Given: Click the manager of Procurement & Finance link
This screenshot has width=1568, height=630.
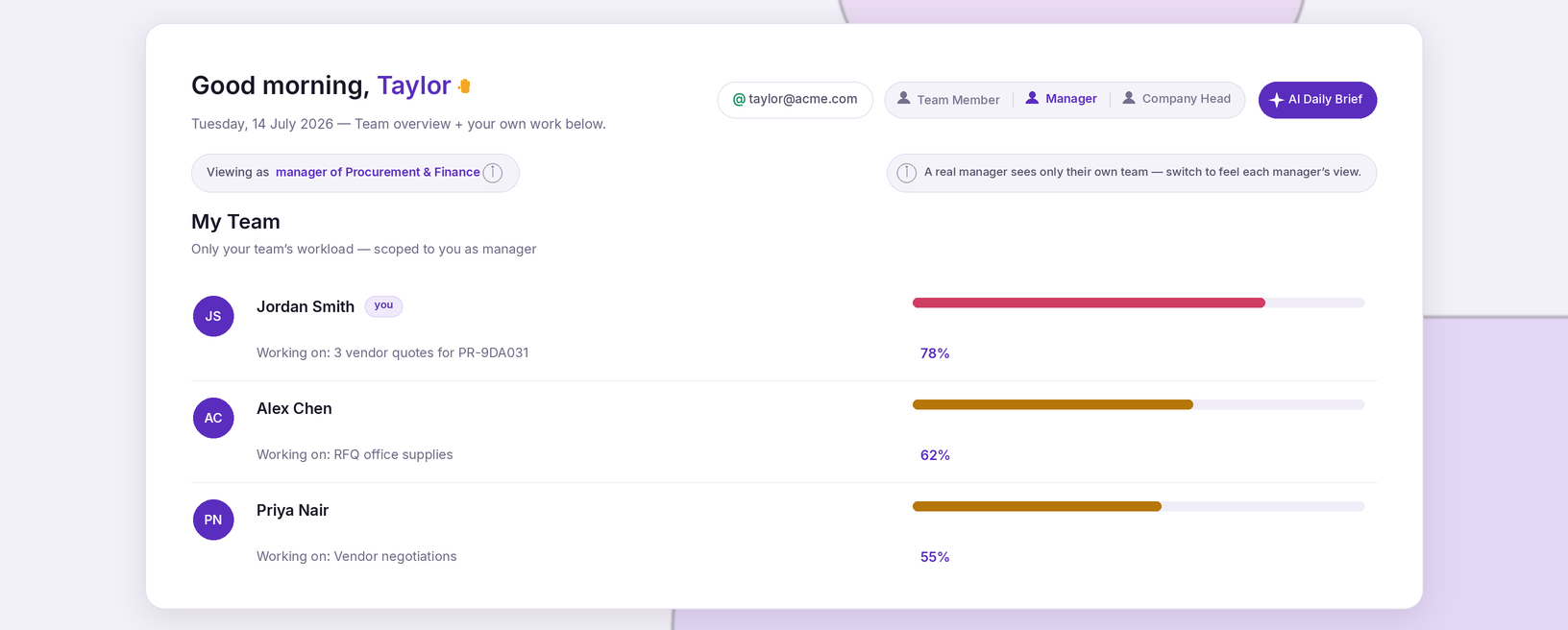Looking at the screenshot, I should 378,173.
